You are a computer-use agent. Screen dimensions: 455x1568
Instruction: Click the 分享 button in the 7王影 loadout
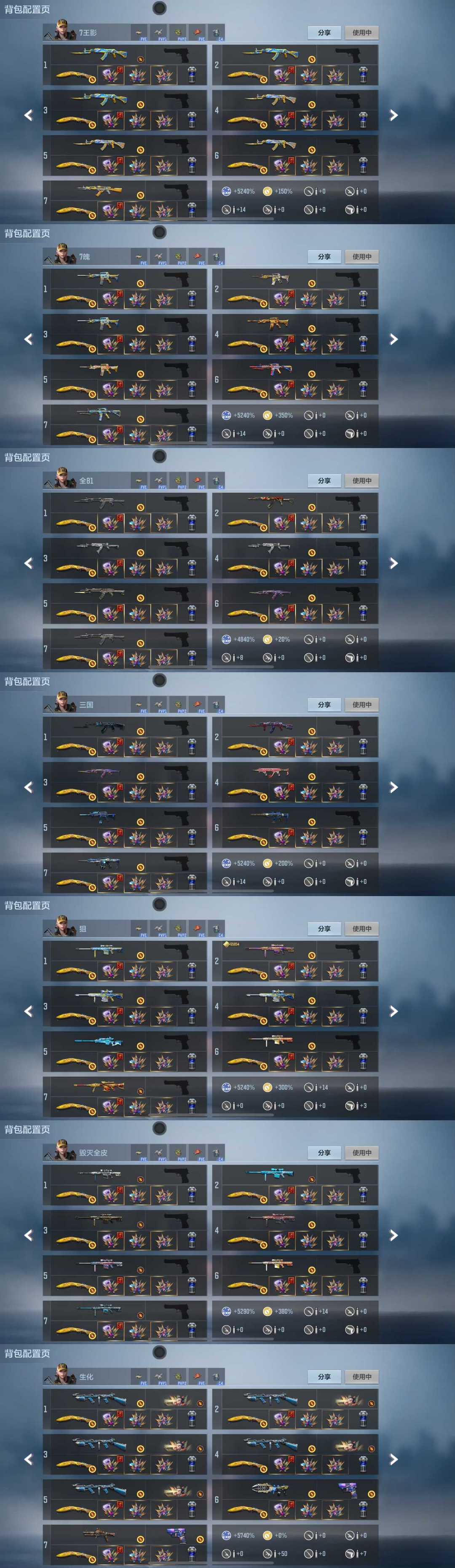[x=324, y=32]
